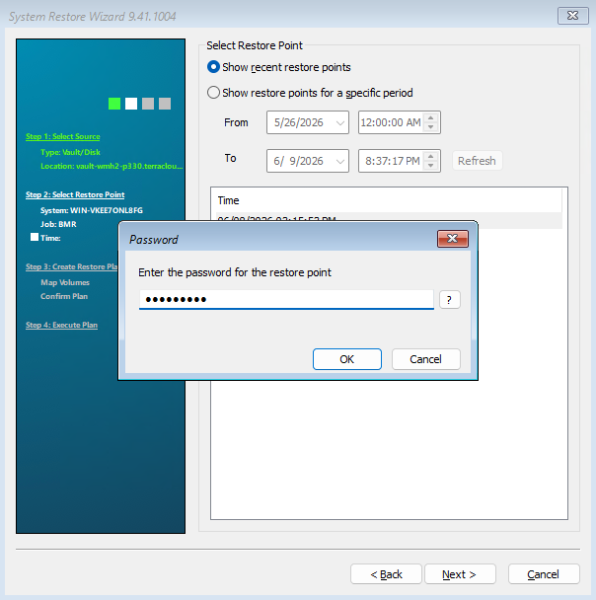Select Show recent restore points option

[x=279, y=67]
